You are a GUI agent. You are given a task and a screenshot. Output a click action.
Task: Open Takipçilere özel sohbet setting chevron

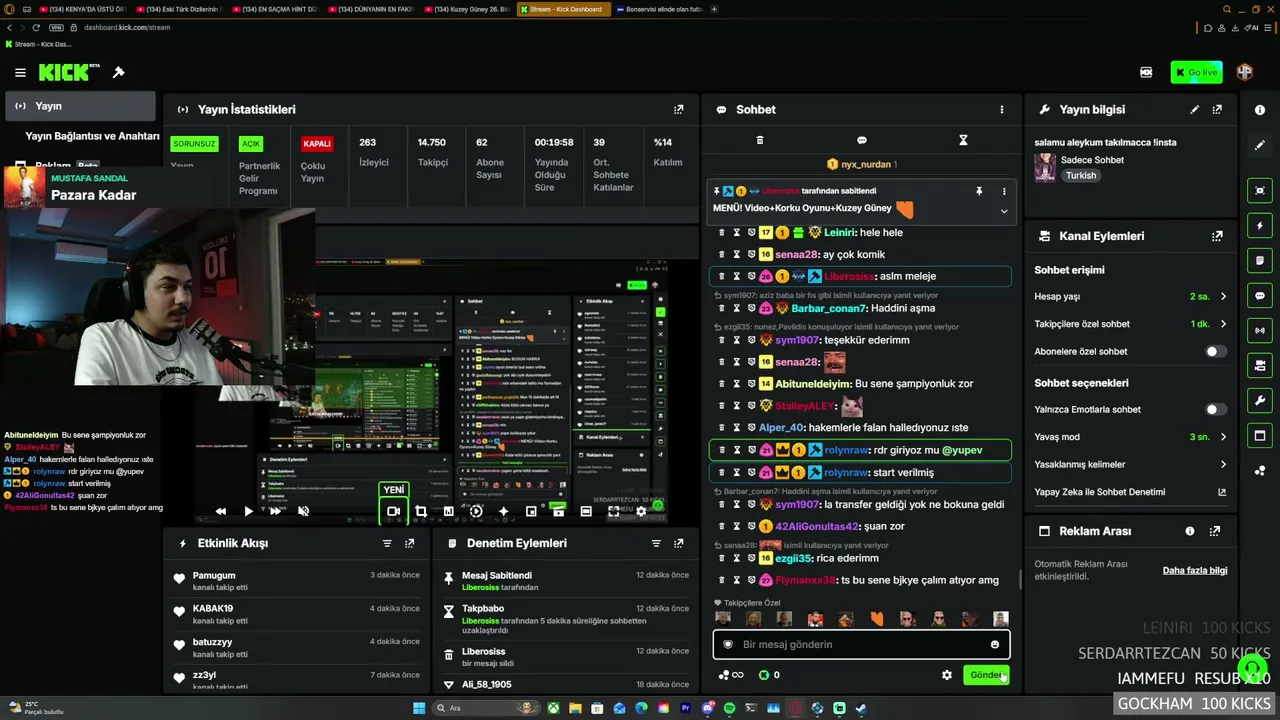[1223, 324]
